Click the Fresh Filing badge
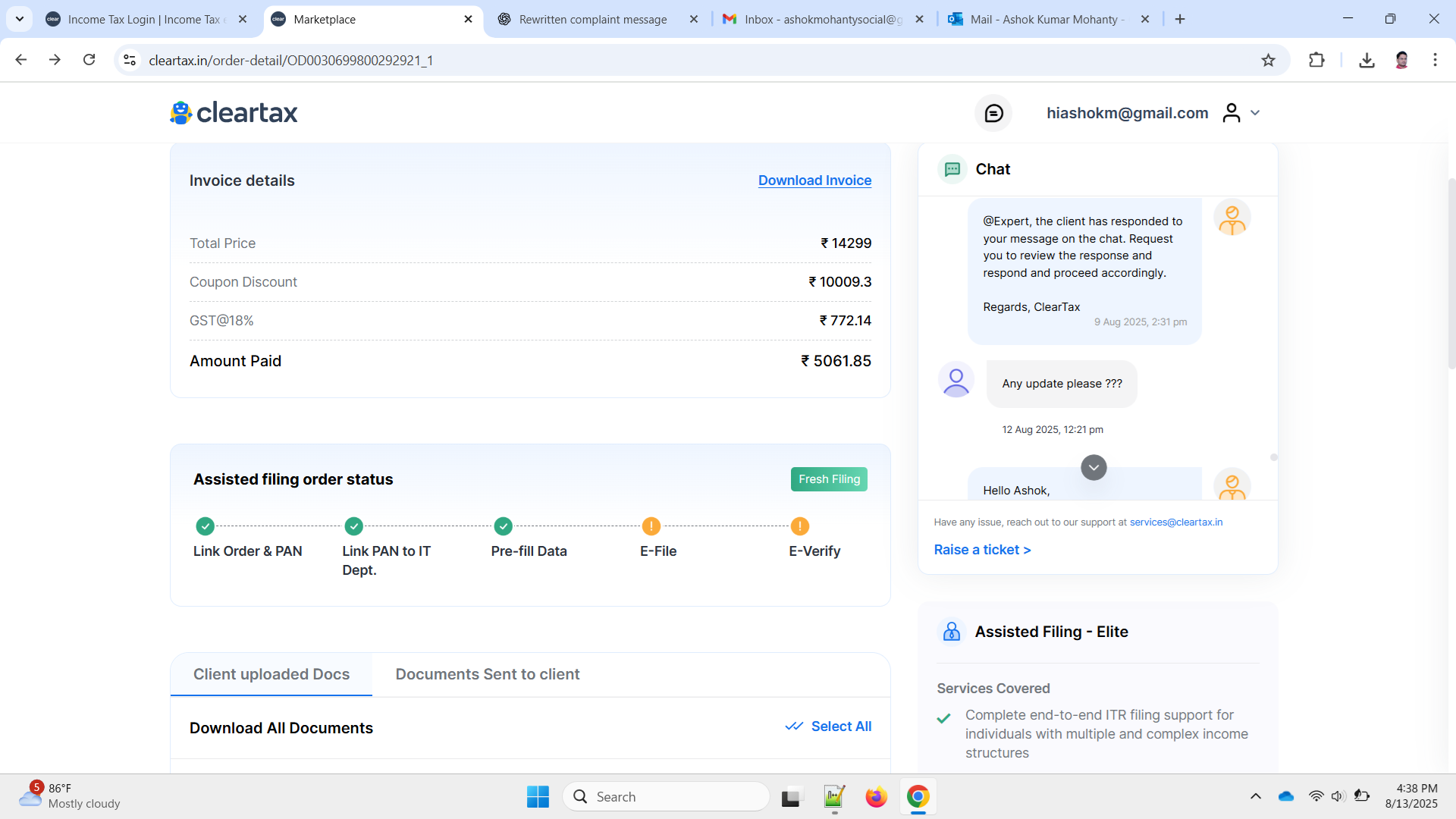Image resolution: width=1456 pixels, height=819 pixels. click(829, 479)
